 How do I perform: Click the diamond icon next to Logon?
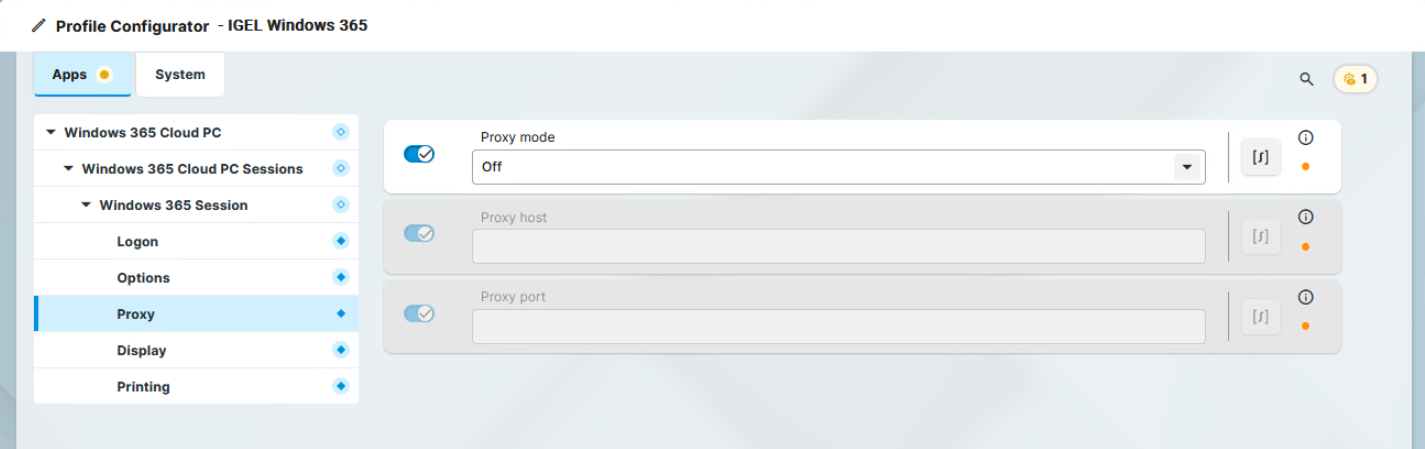340,241
